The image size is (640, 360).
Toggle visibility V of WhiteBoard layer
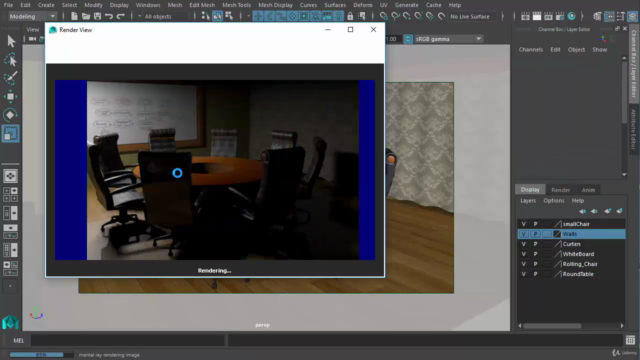tap(523, 254)
